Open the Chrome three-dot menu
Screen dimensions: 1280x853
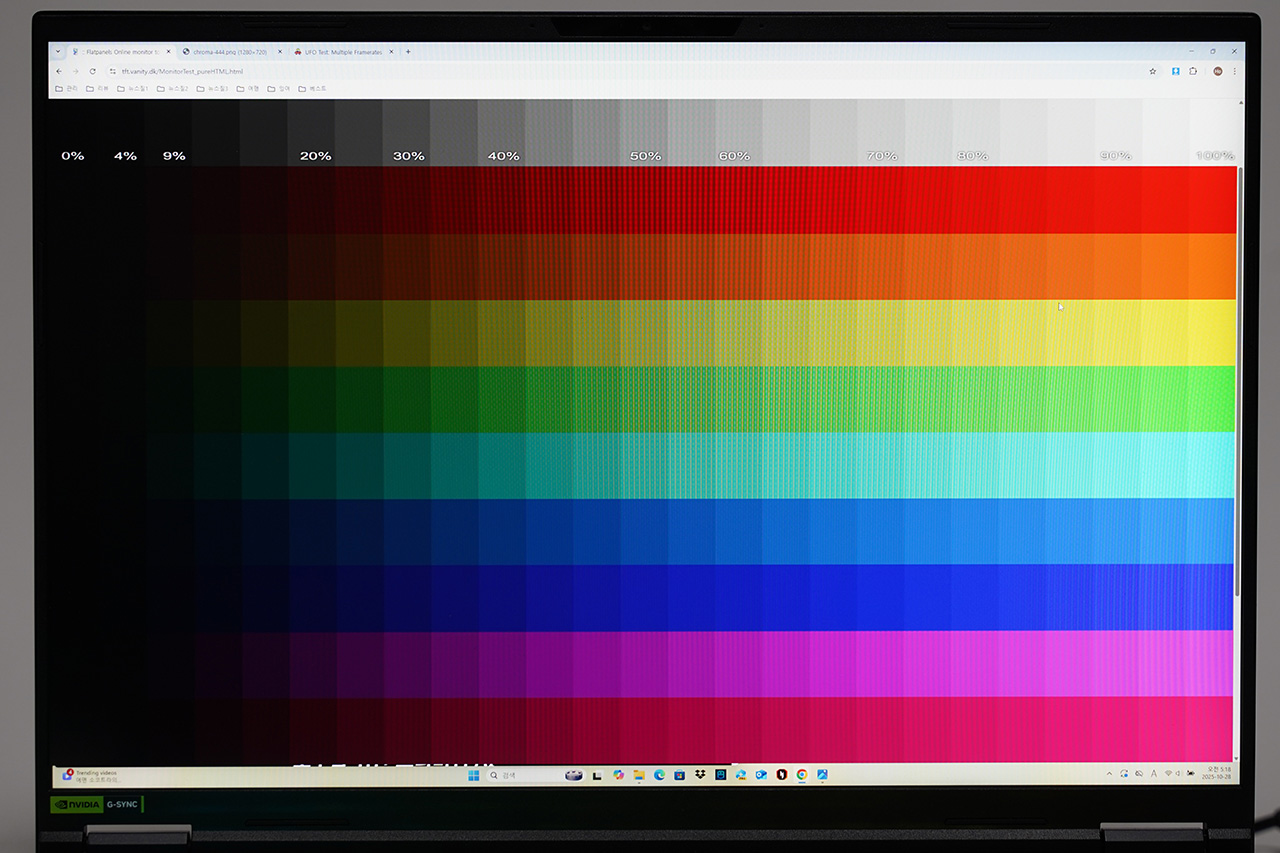(1235, 71)
